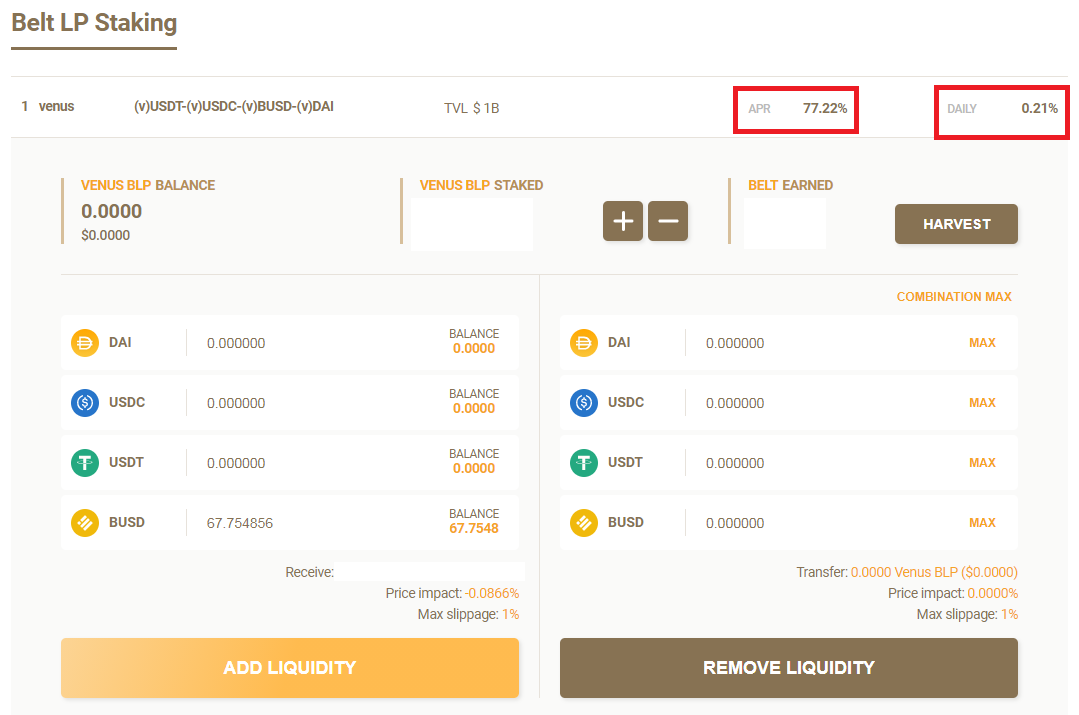Click BUSD coin icon in remove liquidity panel
Screen dimensions: 1079x715
pos(584,523)
